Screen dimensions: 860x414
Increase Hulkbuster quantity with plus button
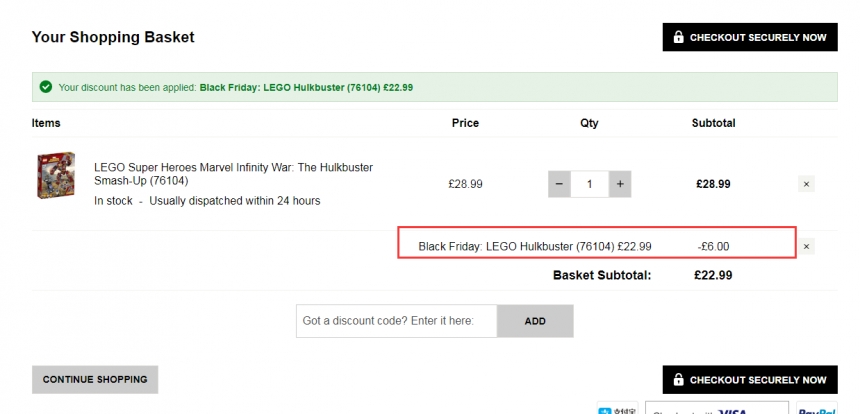(620, 184)
